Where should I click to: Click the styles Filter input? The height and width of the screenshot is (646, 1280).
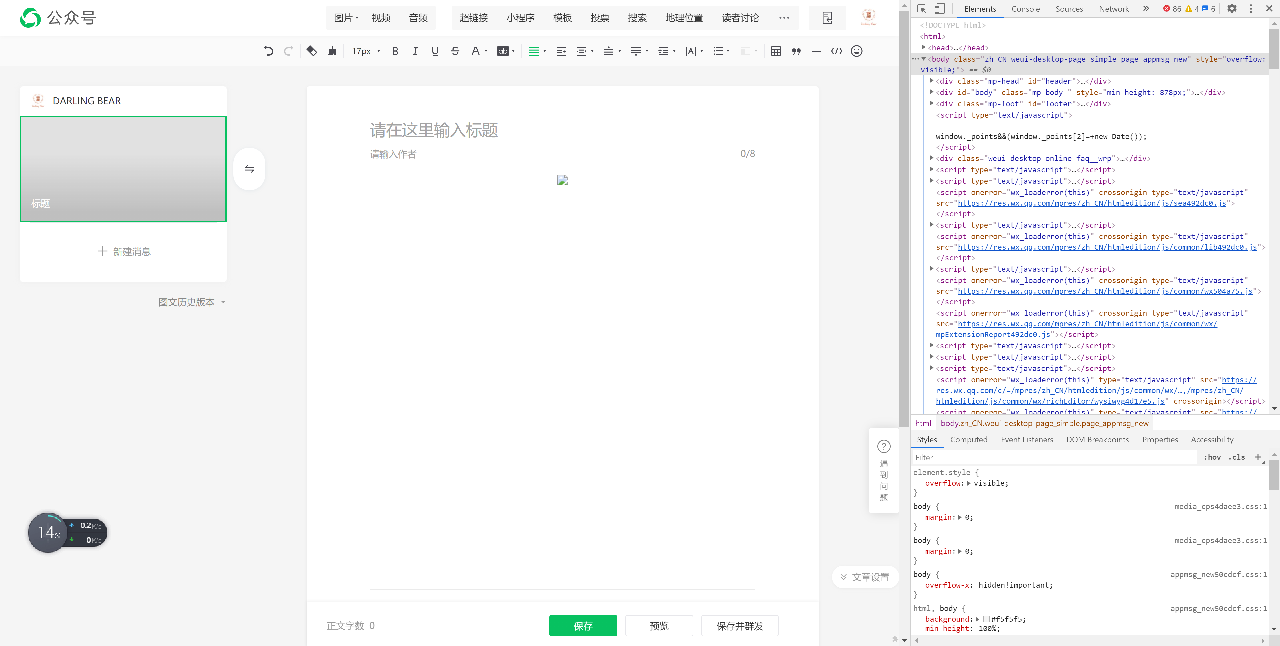click(x=1055, y=457)
